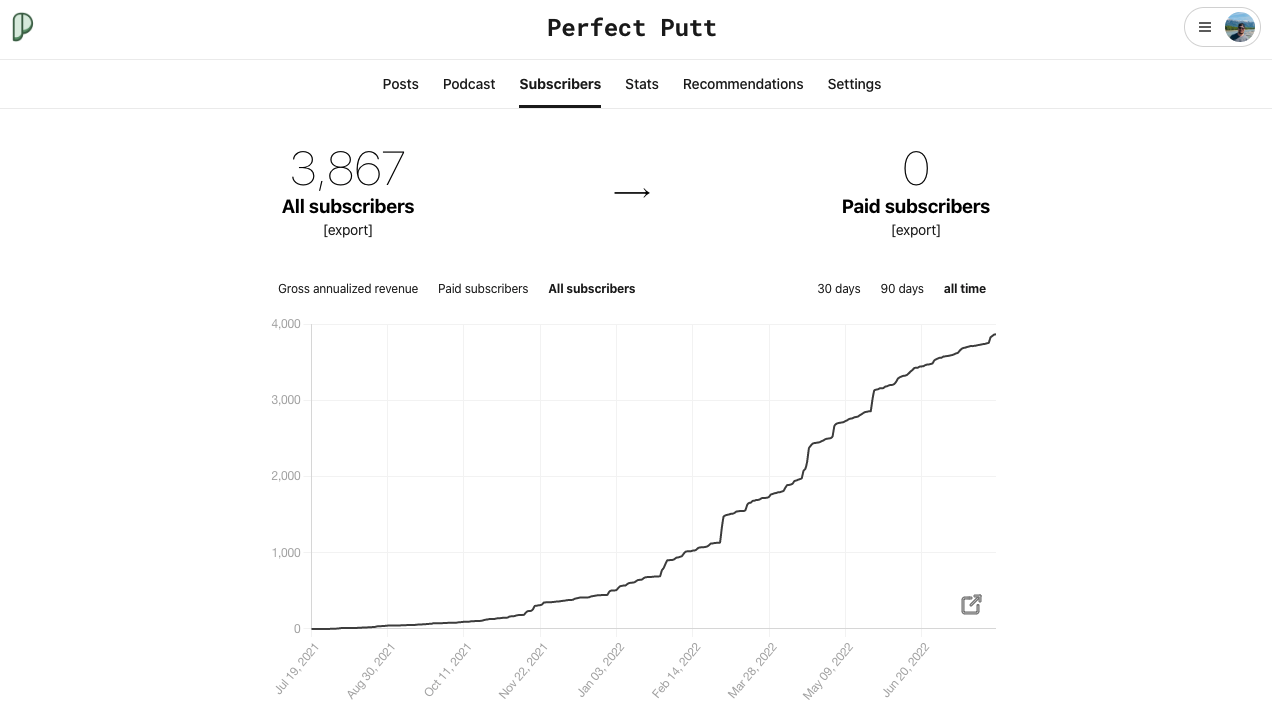Export the paid subscribers list

[x=916, y=230]
